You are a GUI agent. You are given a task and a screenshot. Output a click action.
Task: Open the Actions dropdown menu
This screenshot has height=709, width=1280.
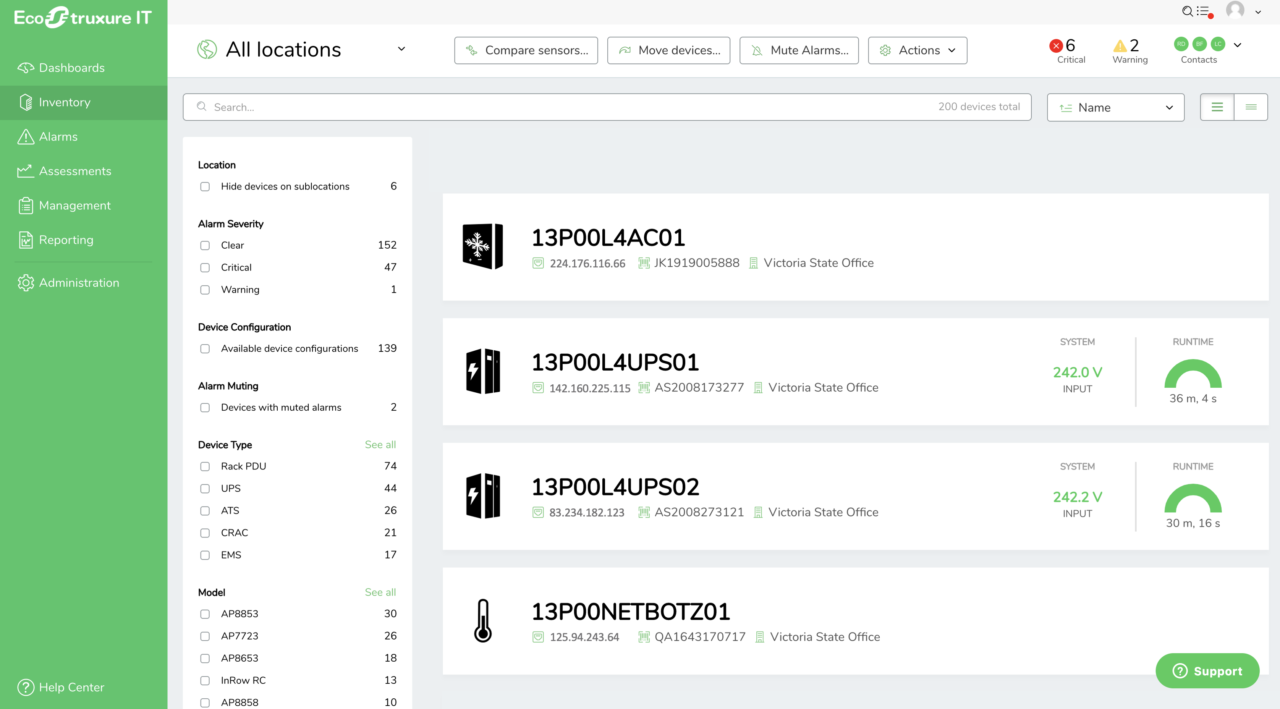[917, 50]
